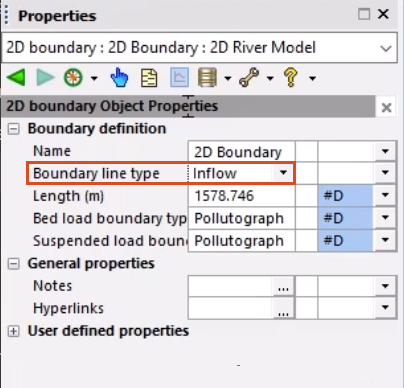Select the Hyperlinks property label

(68, 308)
